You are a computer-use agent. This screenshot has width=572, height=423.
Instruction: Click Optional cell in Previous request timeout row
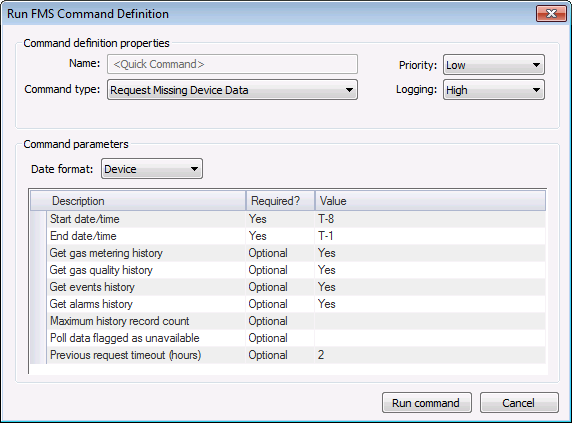click(x=280, y=355)
